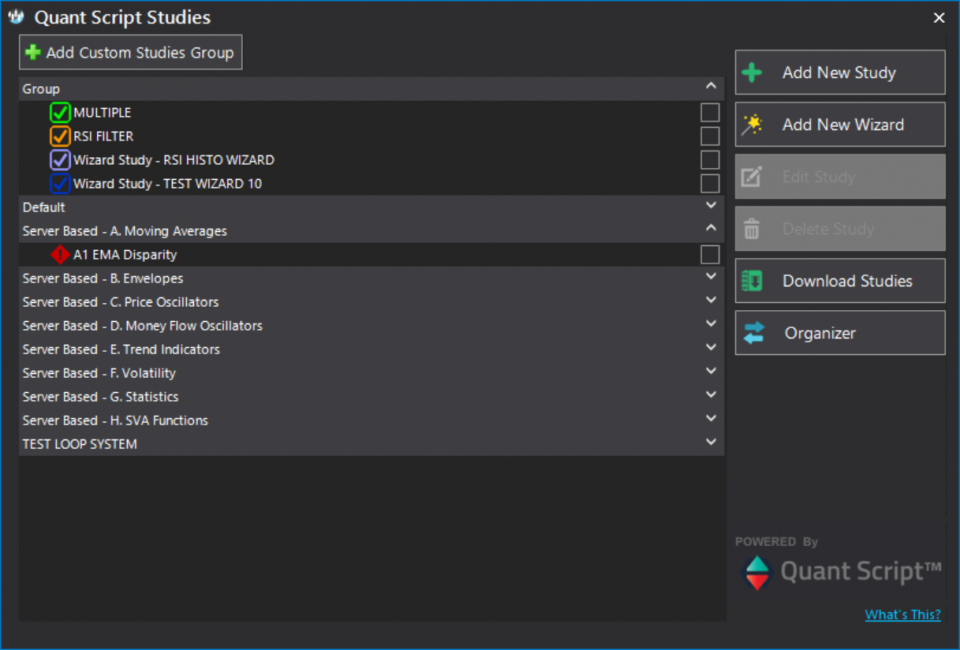Collapse the Group section chevron
Screen dimensions: 960x650
click(x=711, y=86)
